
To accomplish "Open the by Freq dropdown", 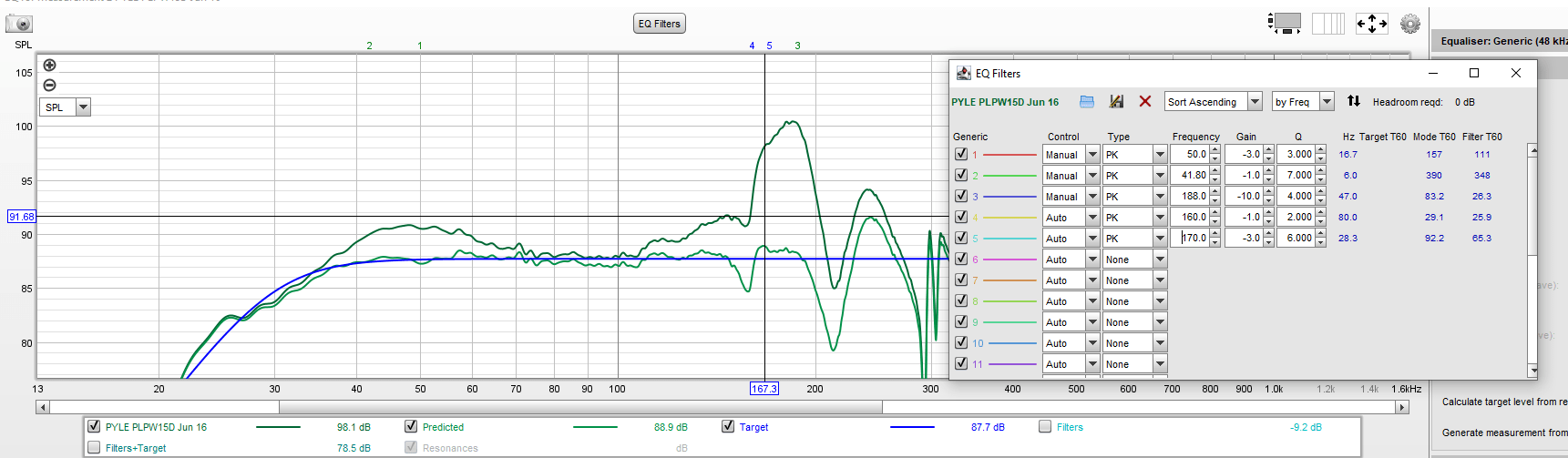I will 1327,102.
